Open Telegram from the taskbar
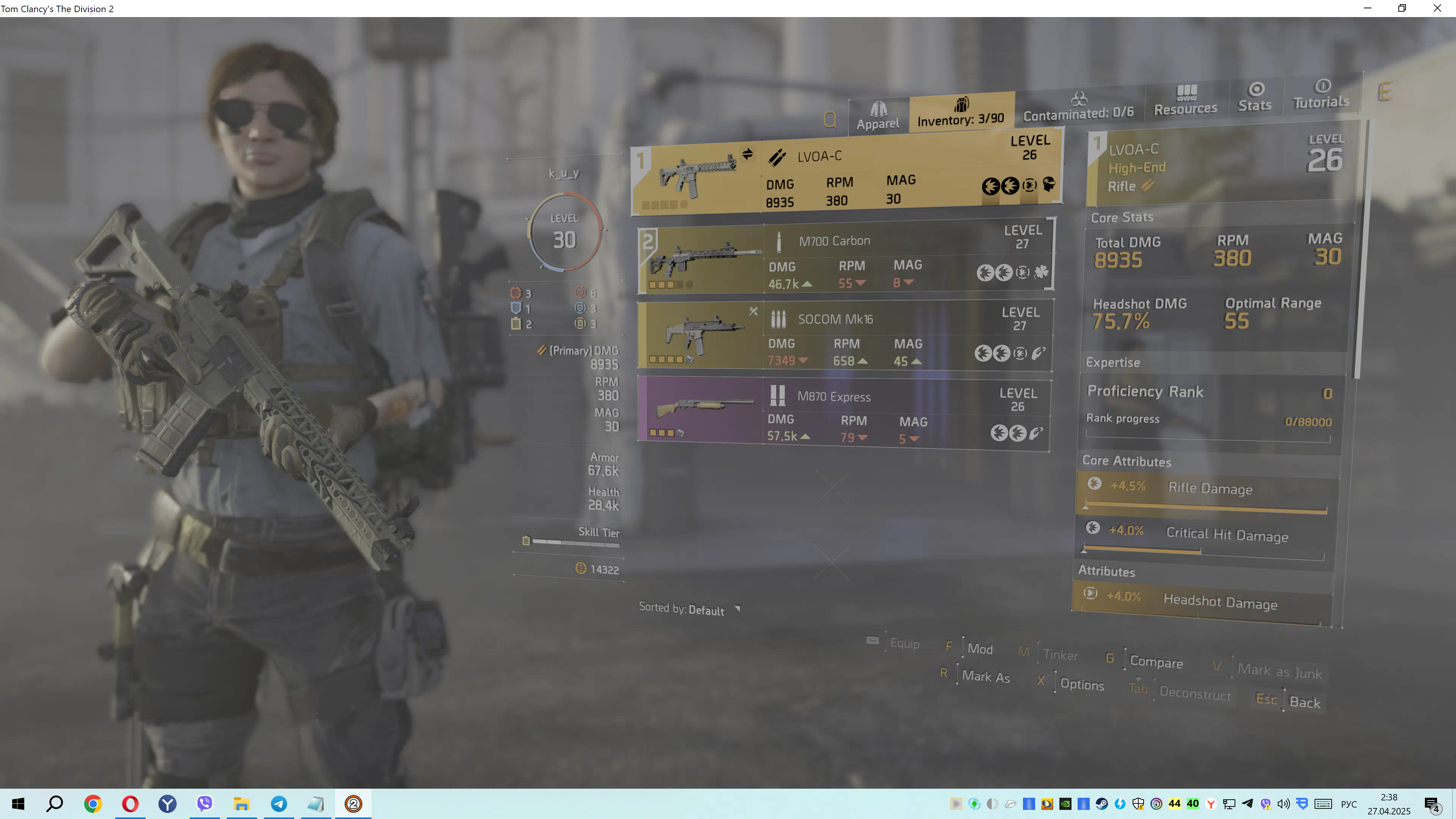 coord(279,804)
